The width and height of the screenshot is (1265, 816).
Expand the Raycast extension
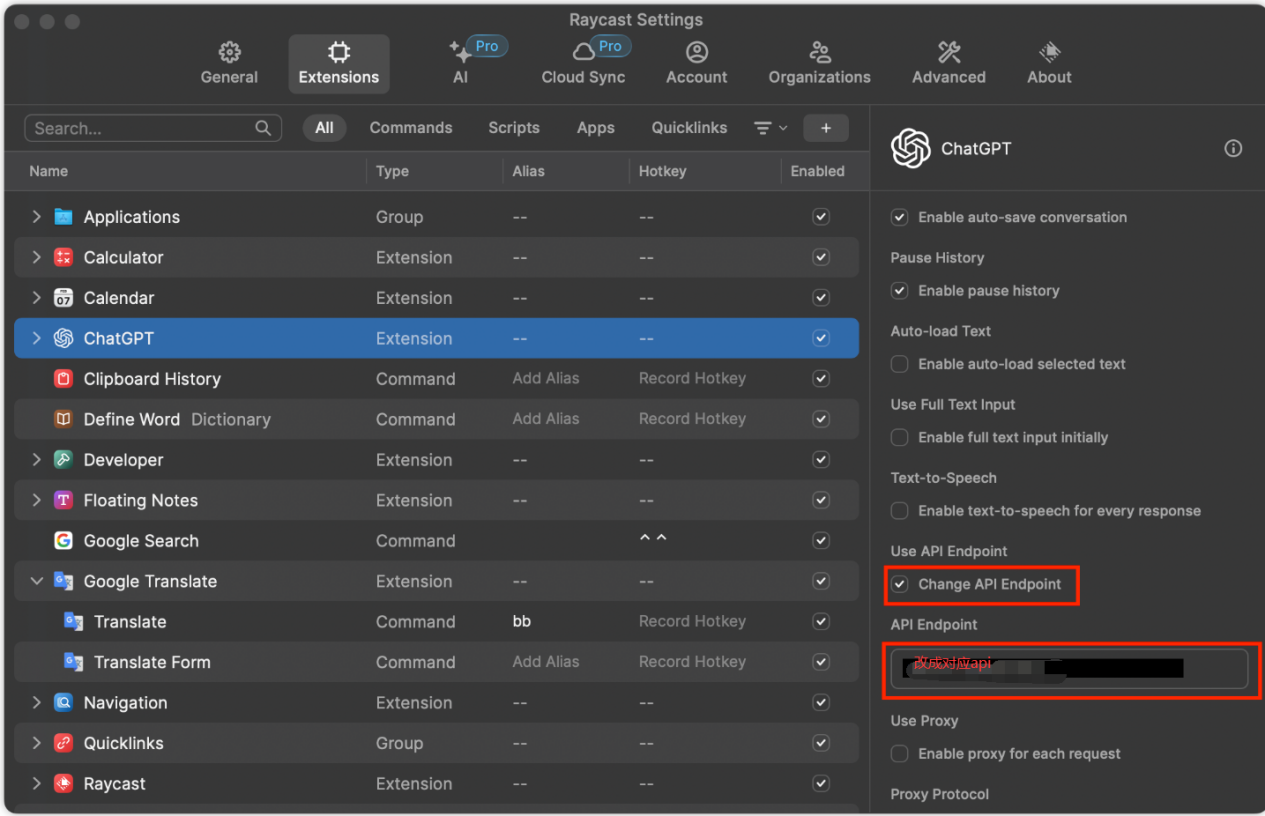37,784
